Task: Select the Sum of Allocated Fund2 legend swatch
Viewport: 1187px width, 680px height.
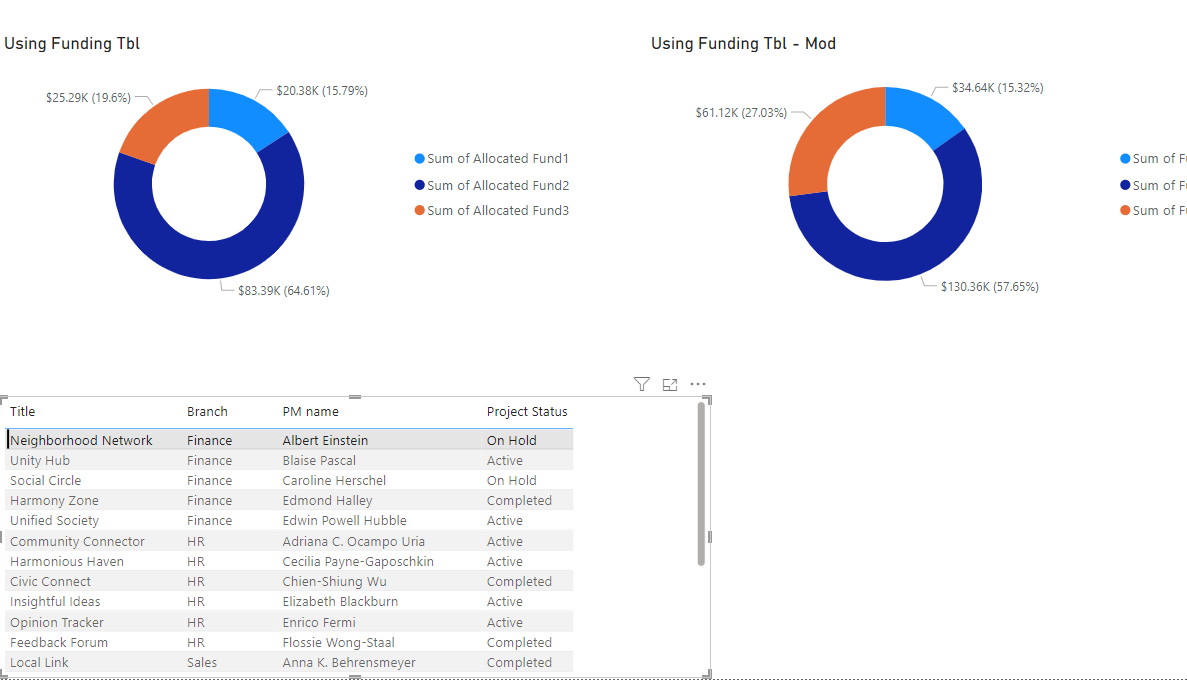Action: tap(419, 185)
